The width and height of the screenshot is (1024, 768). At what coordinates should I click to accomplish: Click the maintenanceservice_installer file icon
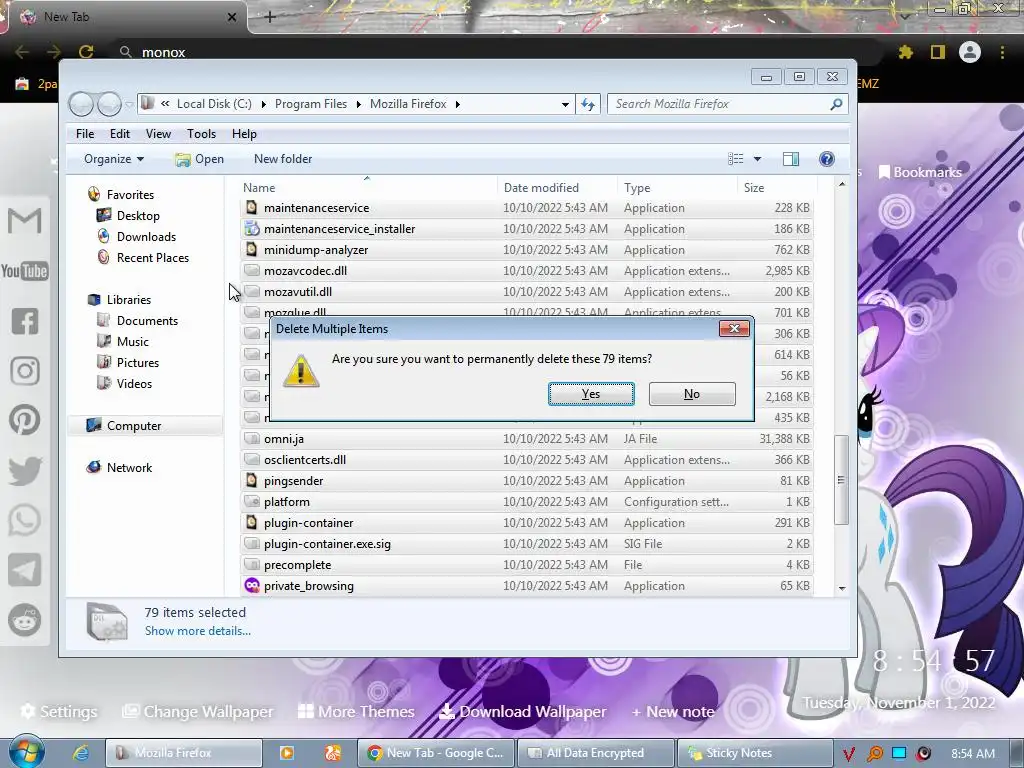pos(251,229)
